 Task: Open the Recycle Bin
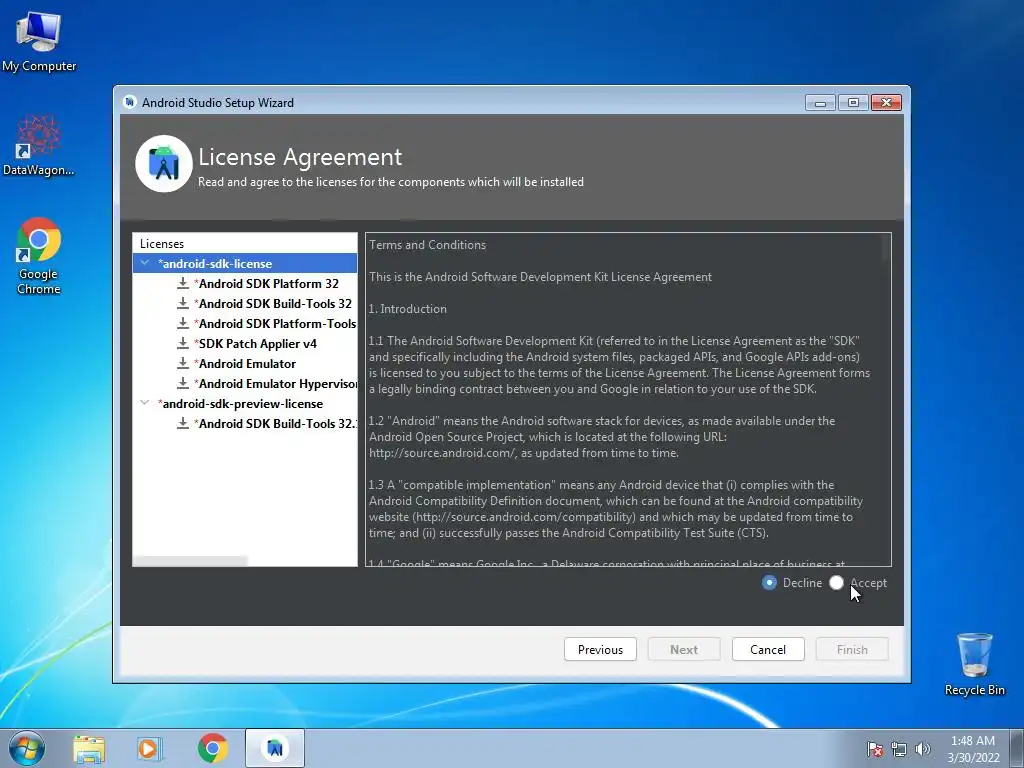974,663
